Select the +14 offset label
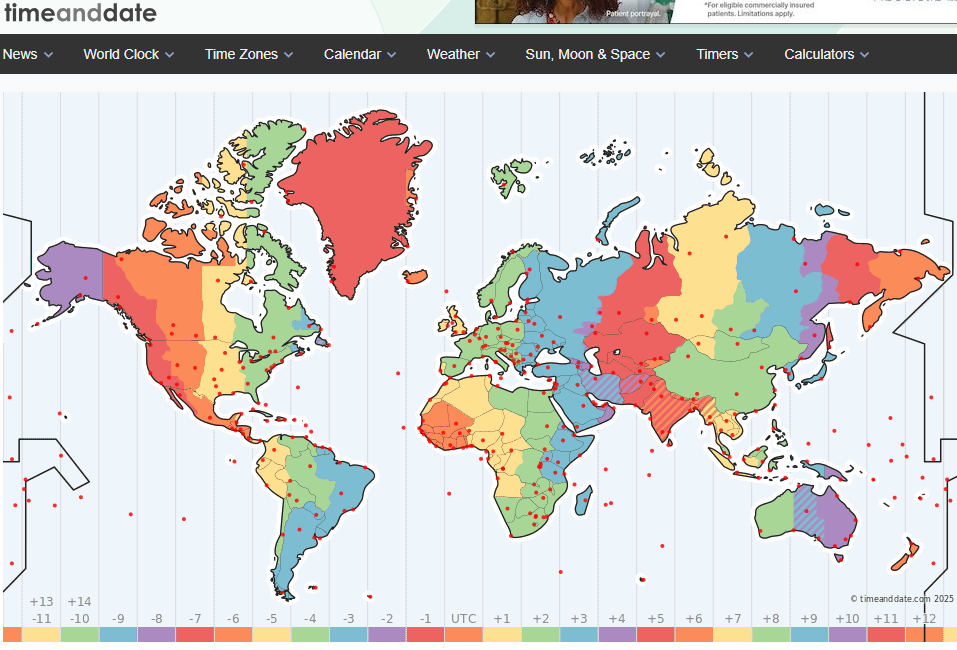Viewport: 957px width, 650px height. coord(79,602)
